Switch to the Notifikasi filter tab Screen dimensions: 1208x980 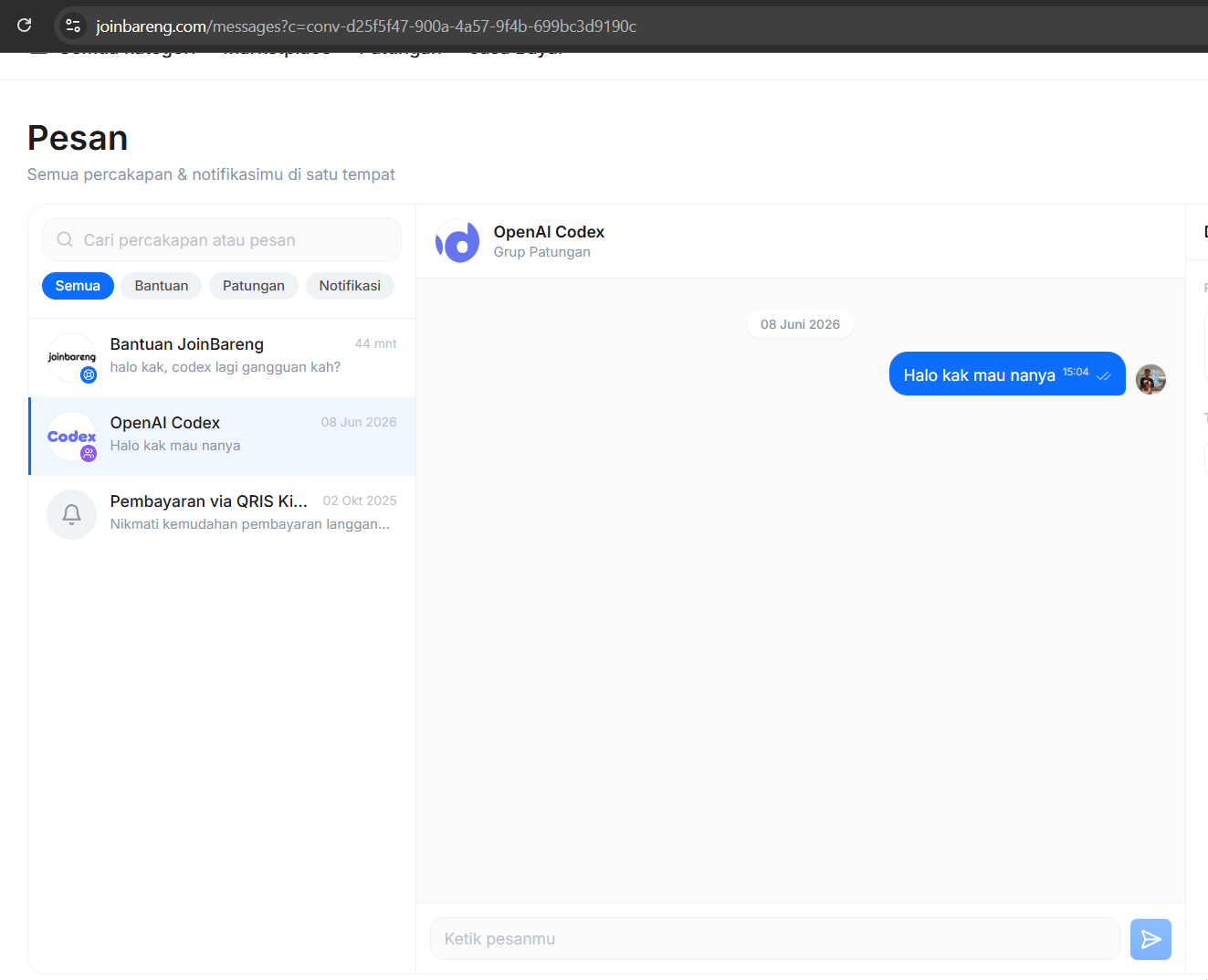coord(350,286)
